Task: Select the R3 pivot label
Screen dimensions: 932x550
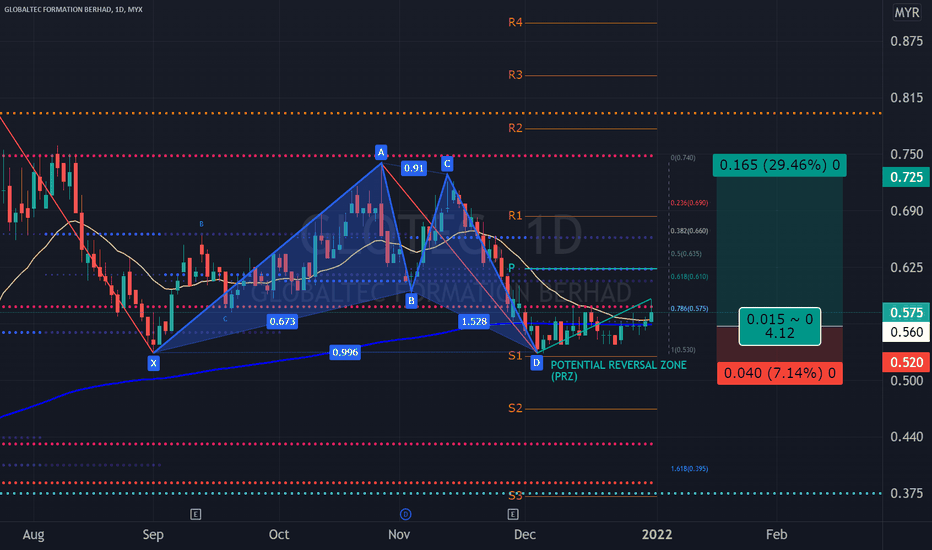Action: click(x=515, y=75)
